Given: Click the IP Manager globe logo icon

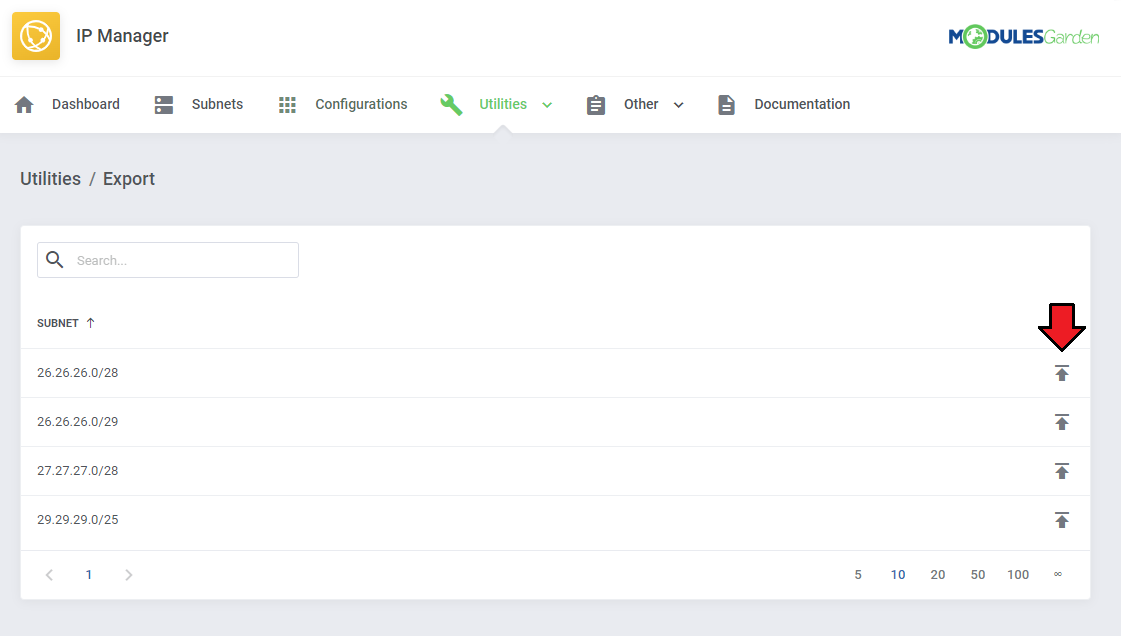Looking at the screenshot, I should pyautogui.click(x=36, y=36).
